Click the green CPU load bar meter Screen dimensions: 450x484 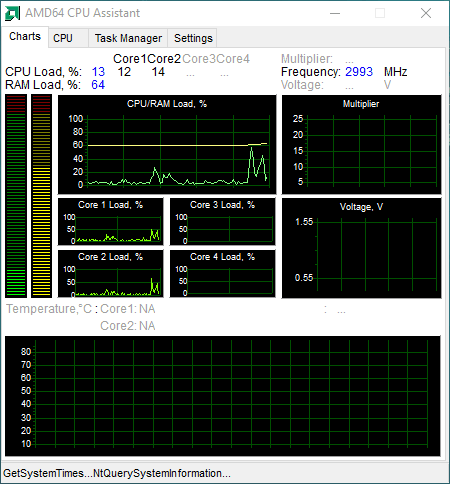(16, 196)
